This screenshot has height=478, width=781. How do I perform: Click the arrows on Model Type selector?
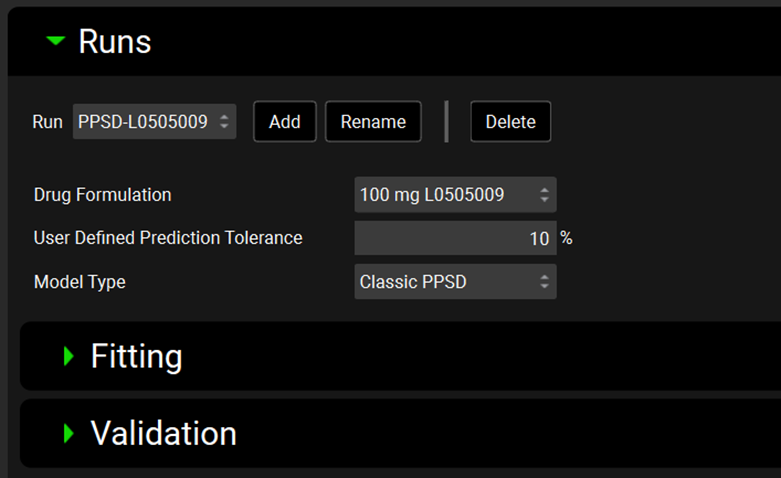coord(544,282)
